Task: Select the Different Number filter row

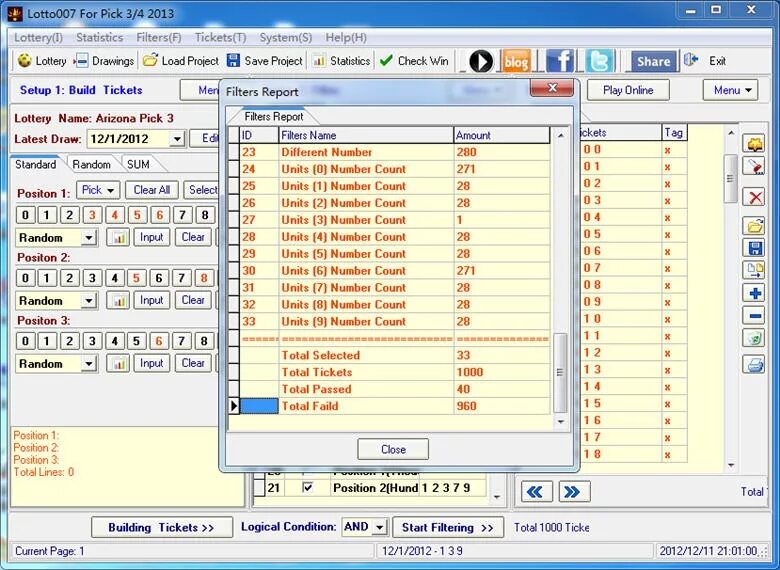Action: click(390, 152)
